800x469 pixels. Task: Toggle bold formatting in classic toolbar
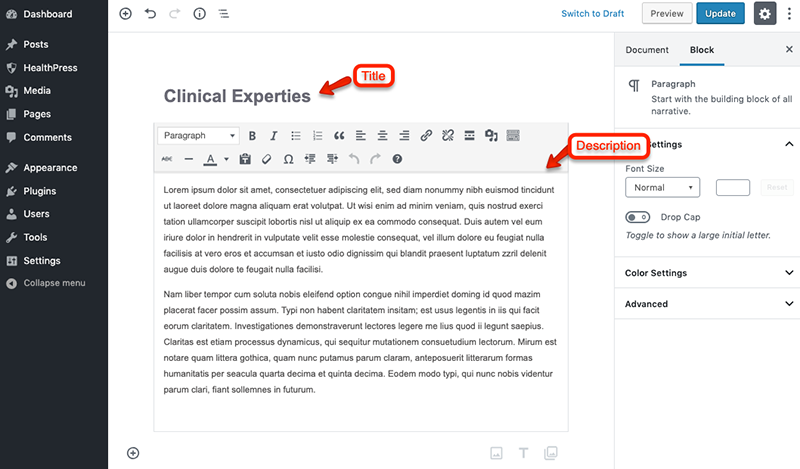pos(252,136)
